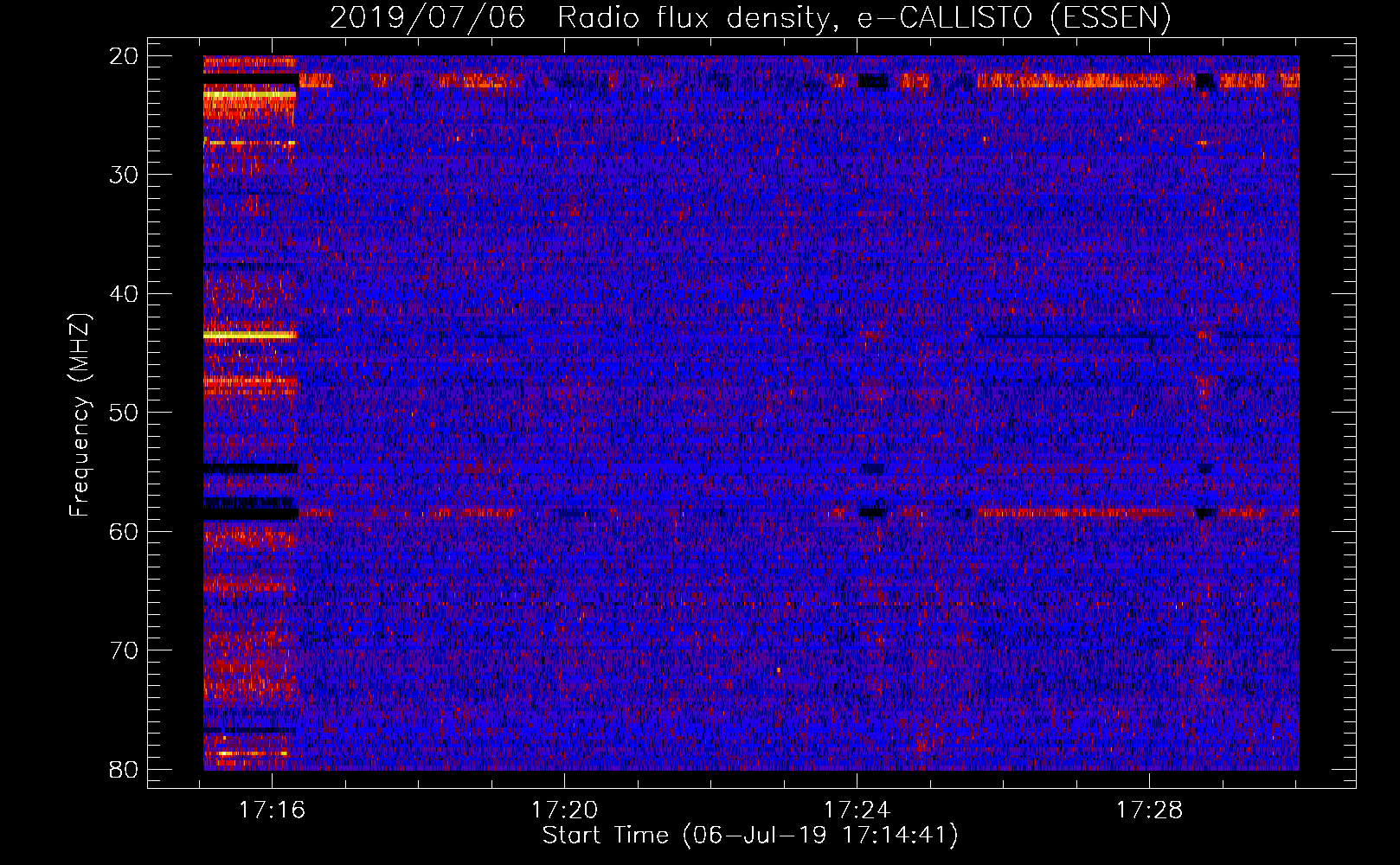This screenshot has height=865, width=1400.
Task: Select the 17:28 time tick label
Action: [1149, 811]
